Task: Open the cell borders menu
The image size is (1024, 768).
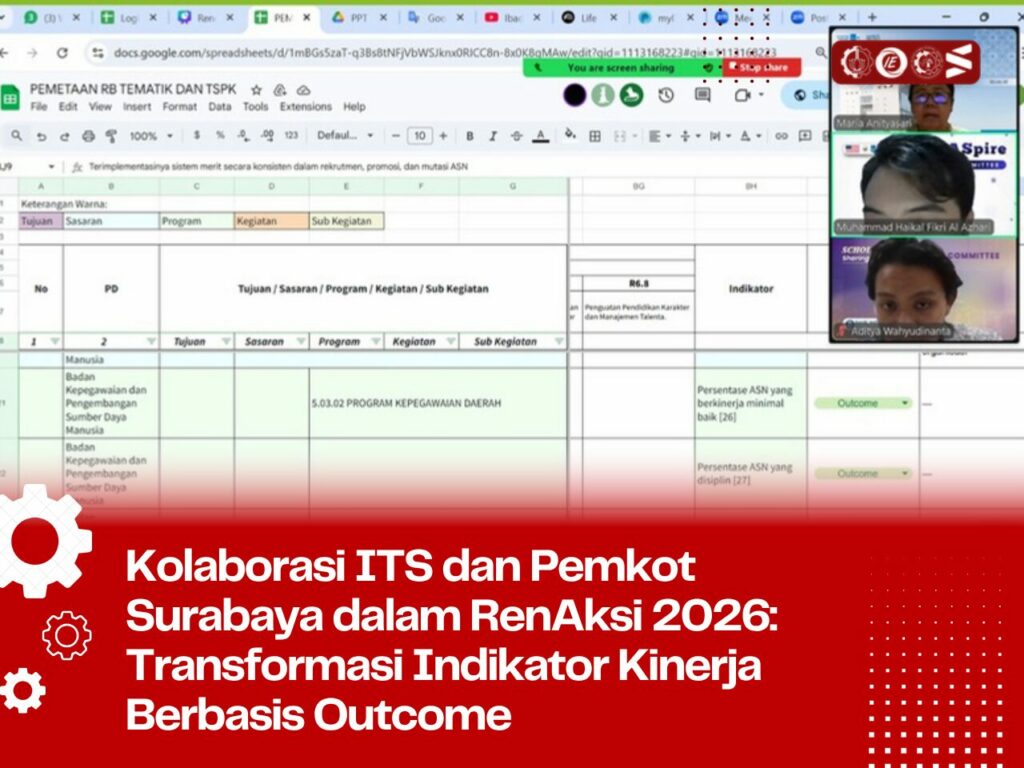Action: pos(594,136)
